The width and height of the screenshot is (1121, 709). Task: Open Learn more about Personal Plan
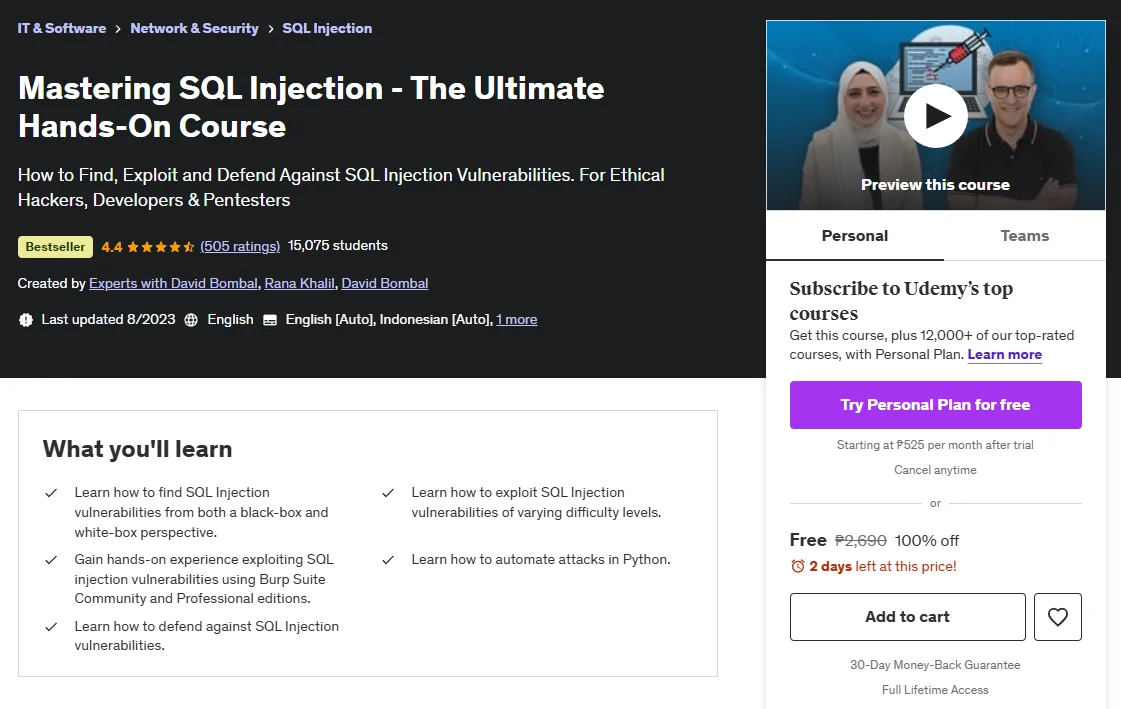[1004, 354]
